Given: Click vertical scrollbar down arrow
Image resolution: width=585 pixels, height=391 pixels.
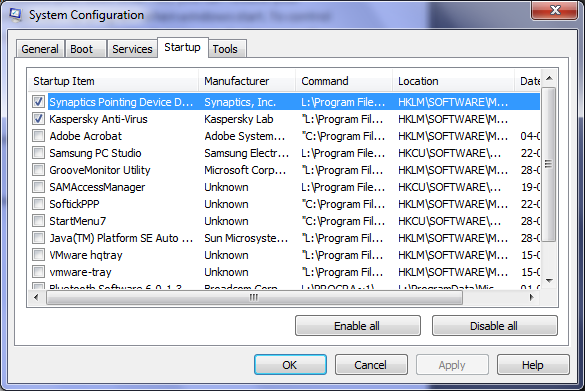Looking at the screenshot, I should 549,281.
